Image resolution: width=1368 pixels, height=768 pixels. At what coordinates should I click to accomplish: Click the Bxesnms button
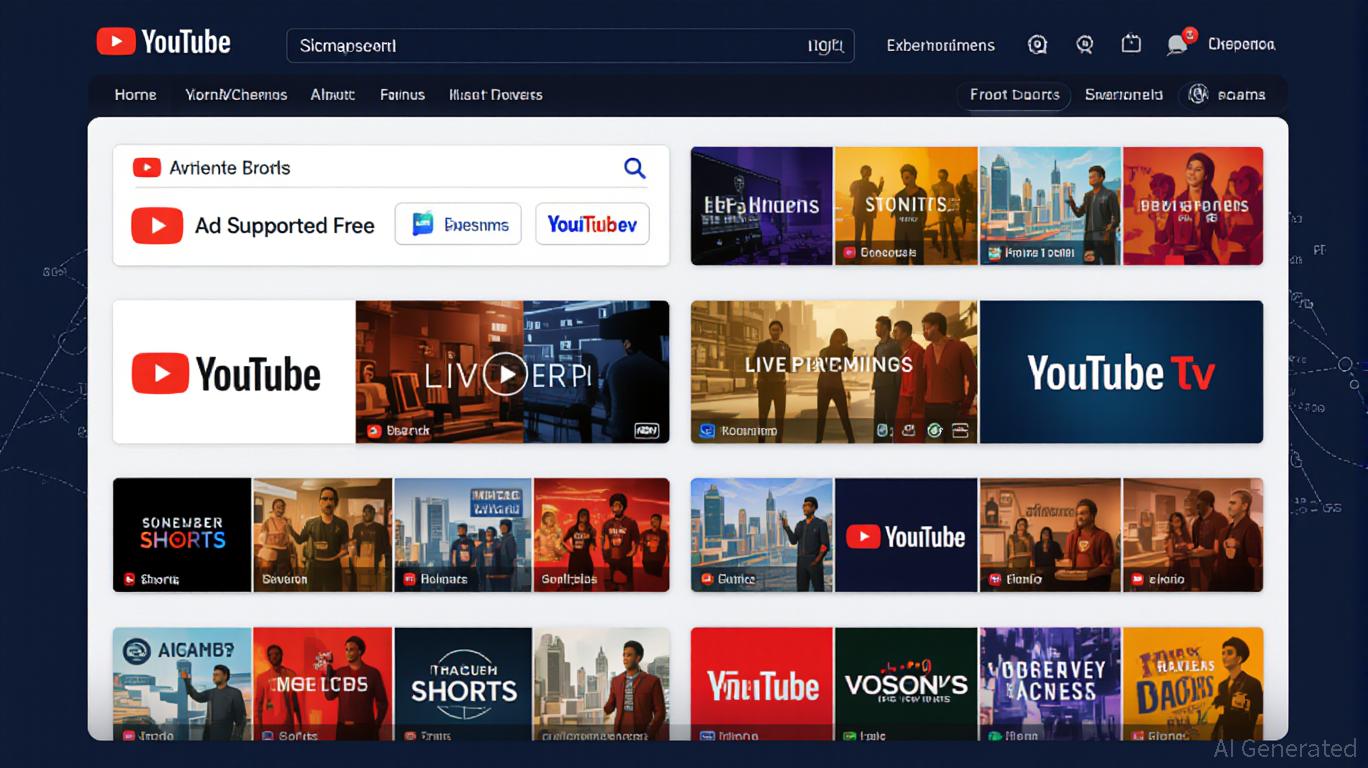pos(458,224)
